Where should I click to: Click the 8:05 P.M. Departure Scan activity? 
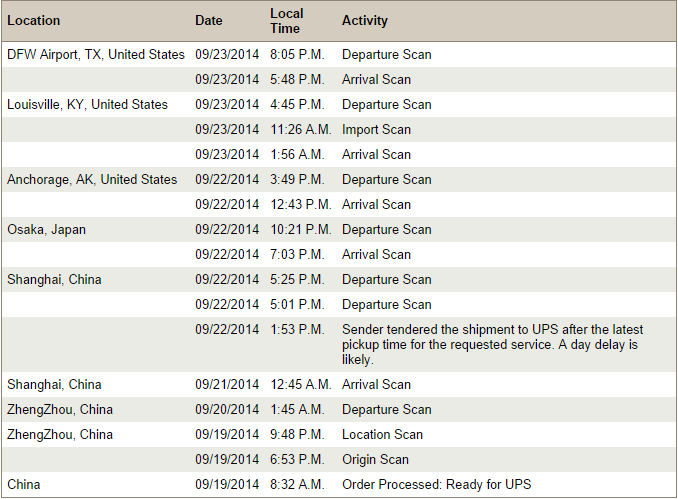click(x=387, y=54)
